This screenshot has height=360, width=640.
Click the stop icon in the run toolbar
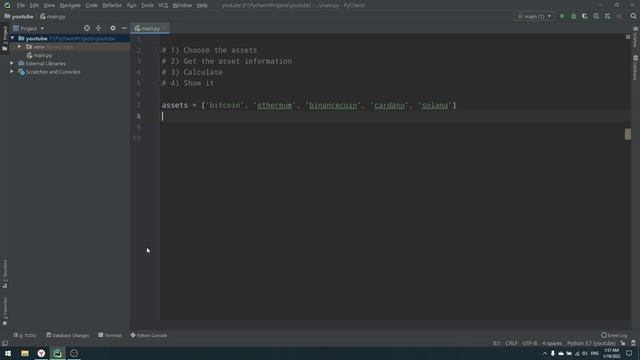point(619,16)
